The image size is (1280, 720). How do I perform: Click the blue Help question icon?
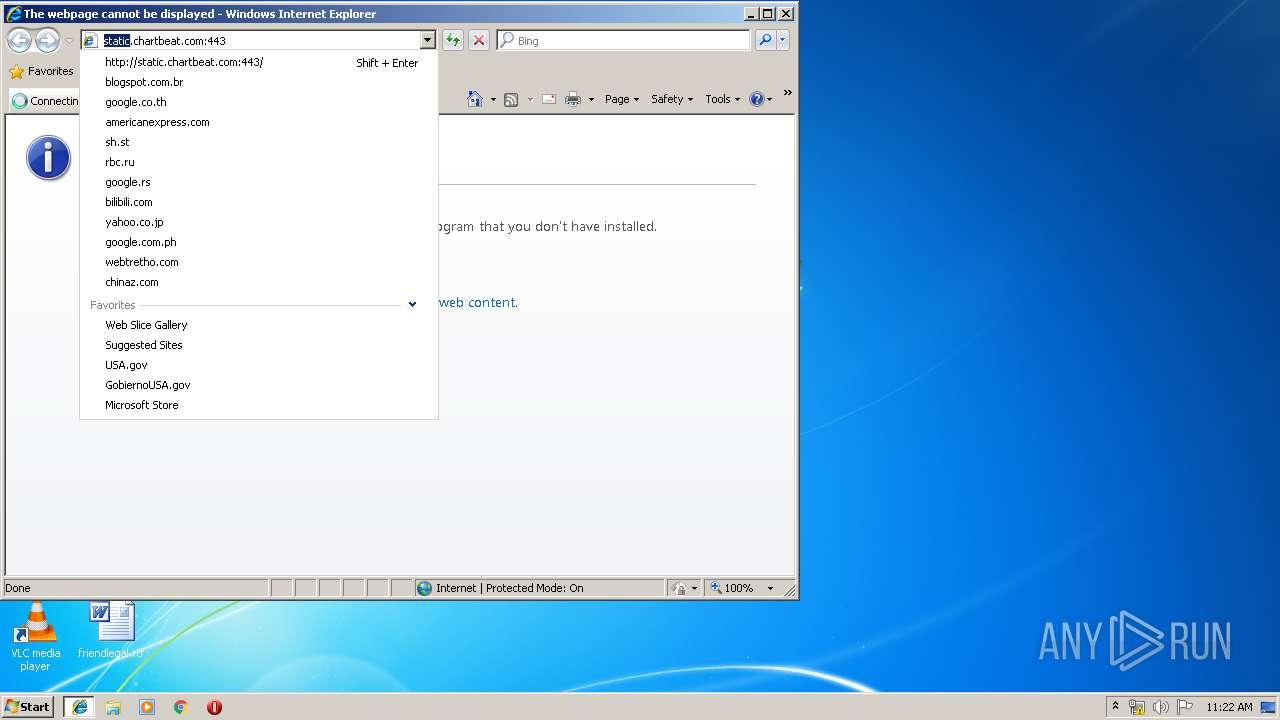pos(757,99)
